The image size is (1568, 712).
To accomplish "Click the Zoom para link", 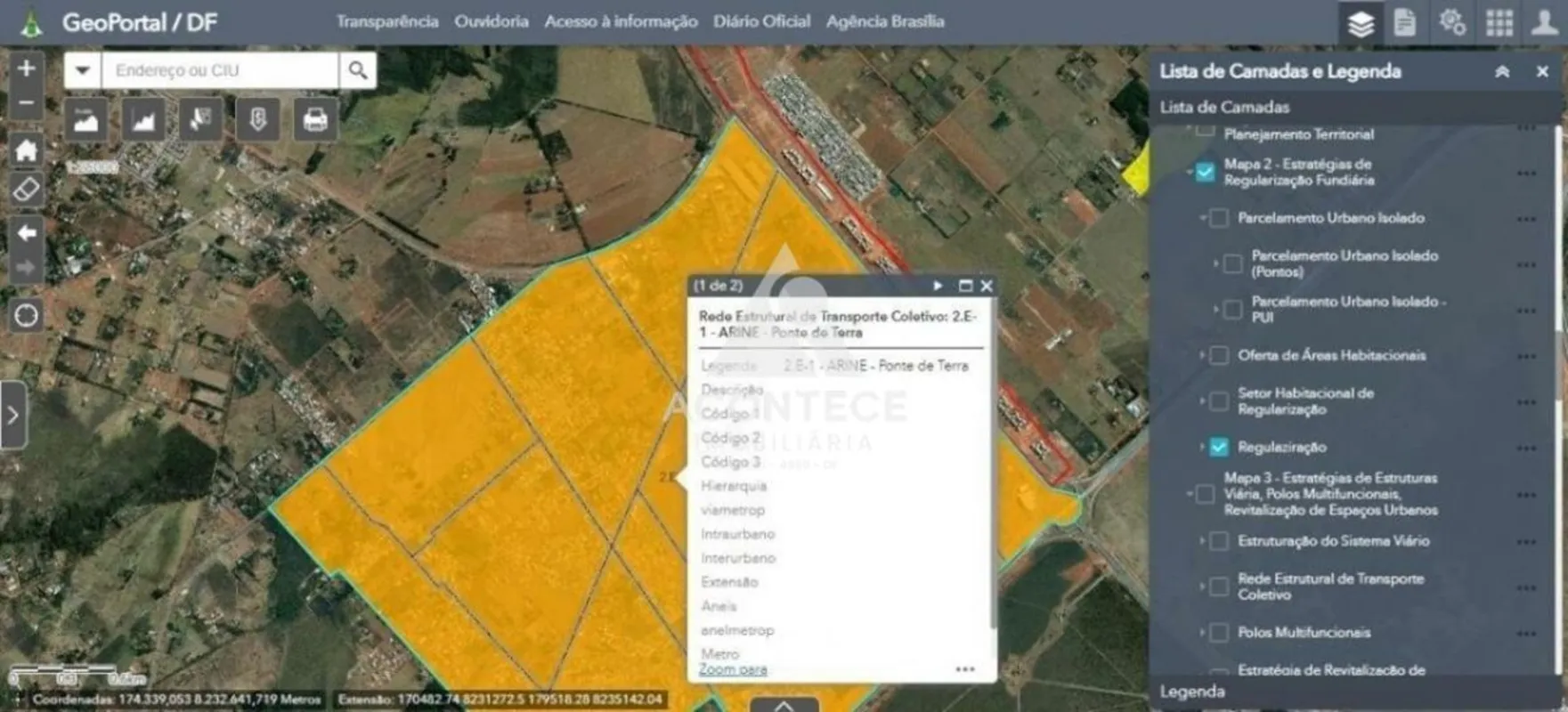I will (x=733, y=669).
